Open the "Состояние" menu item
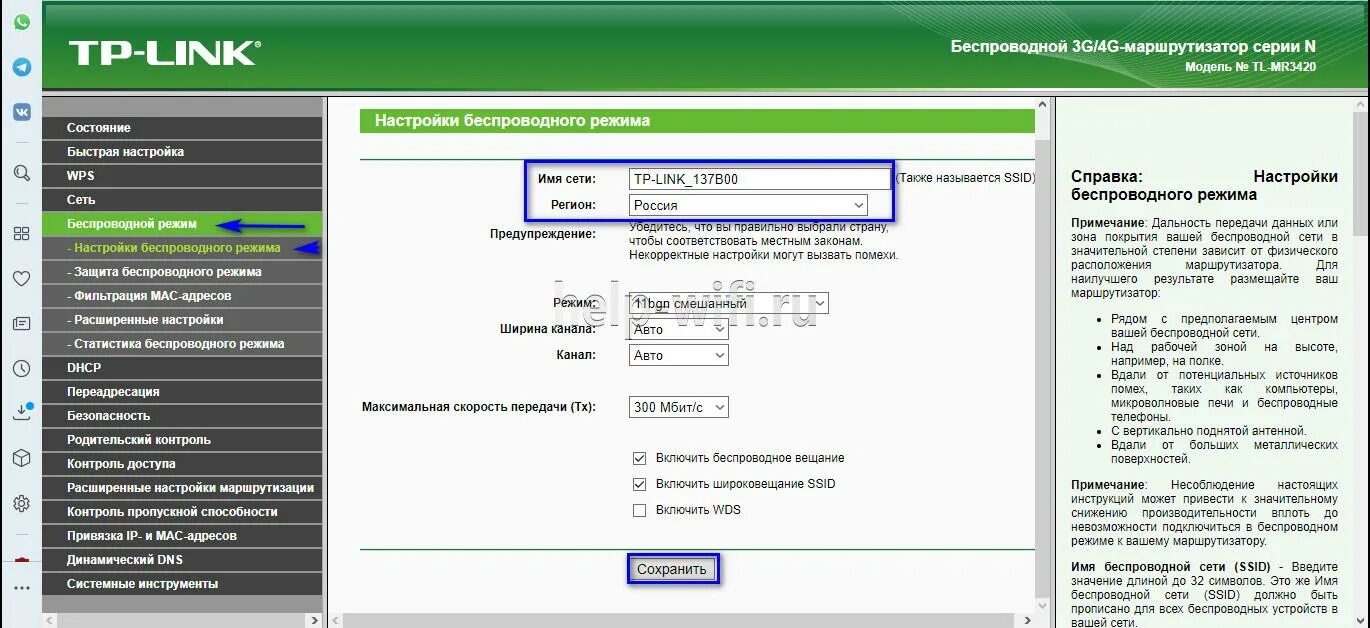Screen dimensions: 1370x628 pos(182,128)
